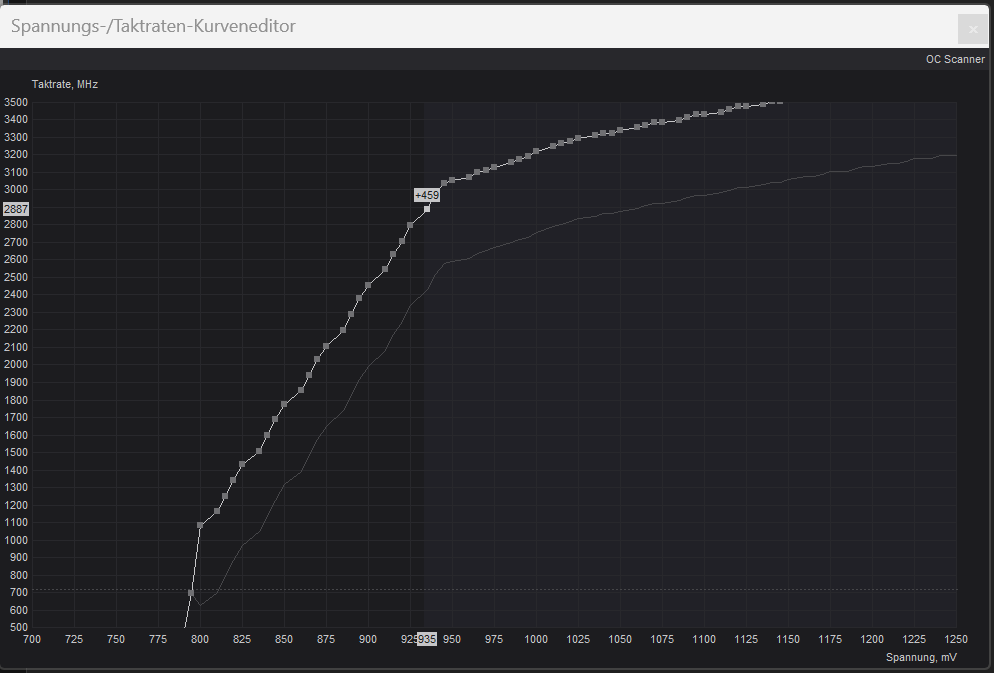
Task: Click the 1050 label on voltage axis
Action: [620, 639]
